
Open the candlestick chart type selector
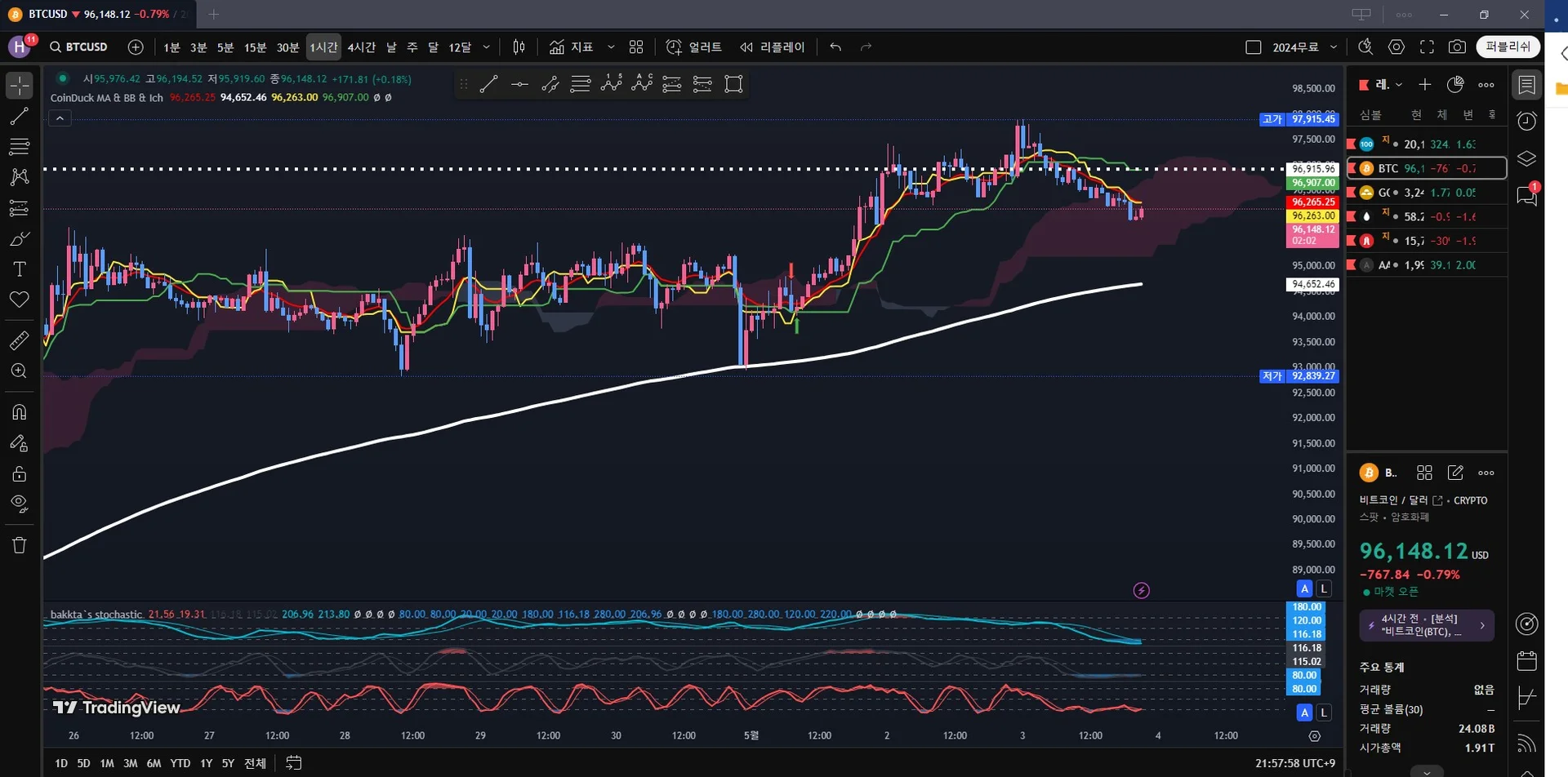(x=519, y=47)
